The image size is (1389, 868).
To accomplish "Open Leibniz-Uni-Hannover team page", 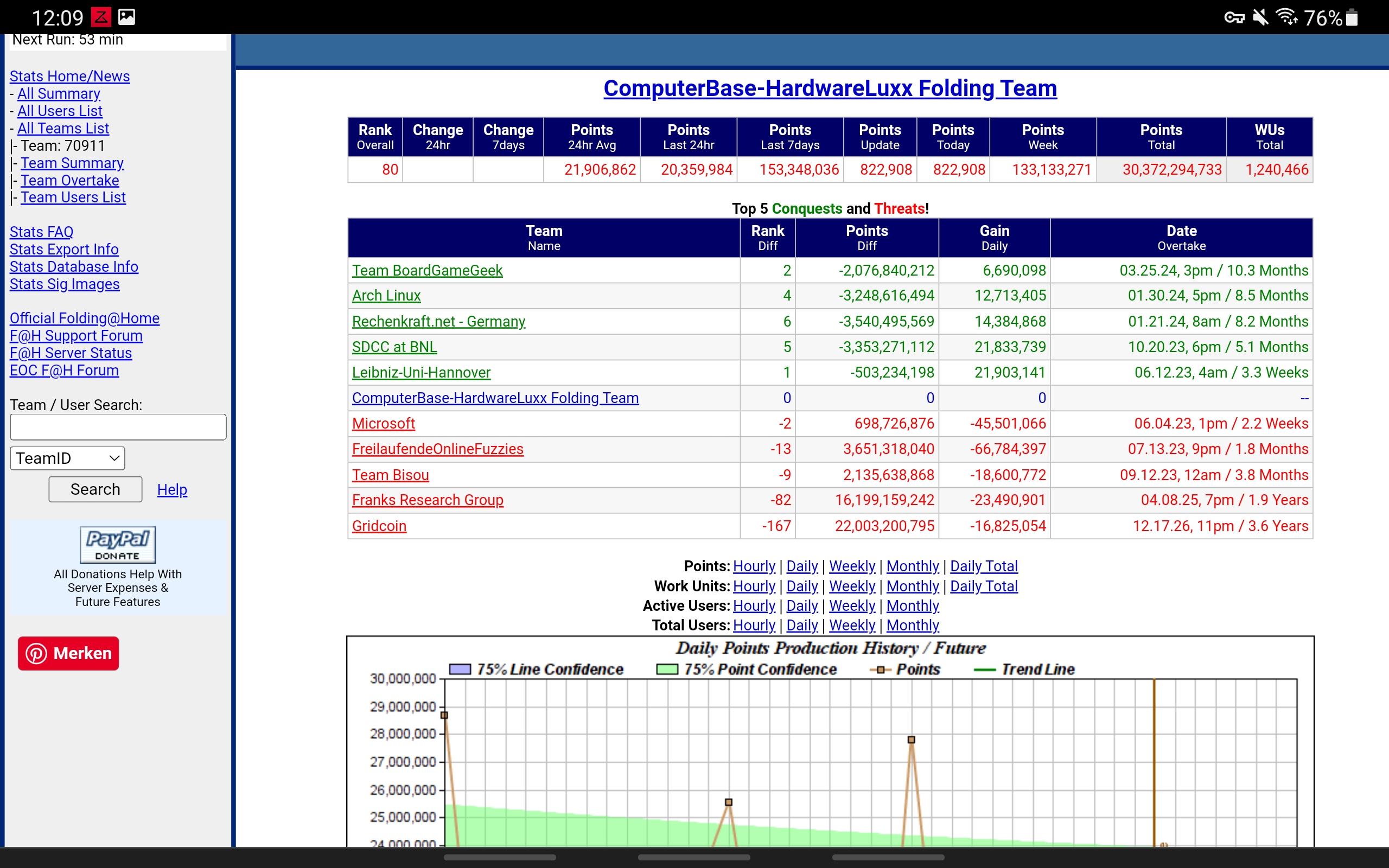I will coord(421,373).
